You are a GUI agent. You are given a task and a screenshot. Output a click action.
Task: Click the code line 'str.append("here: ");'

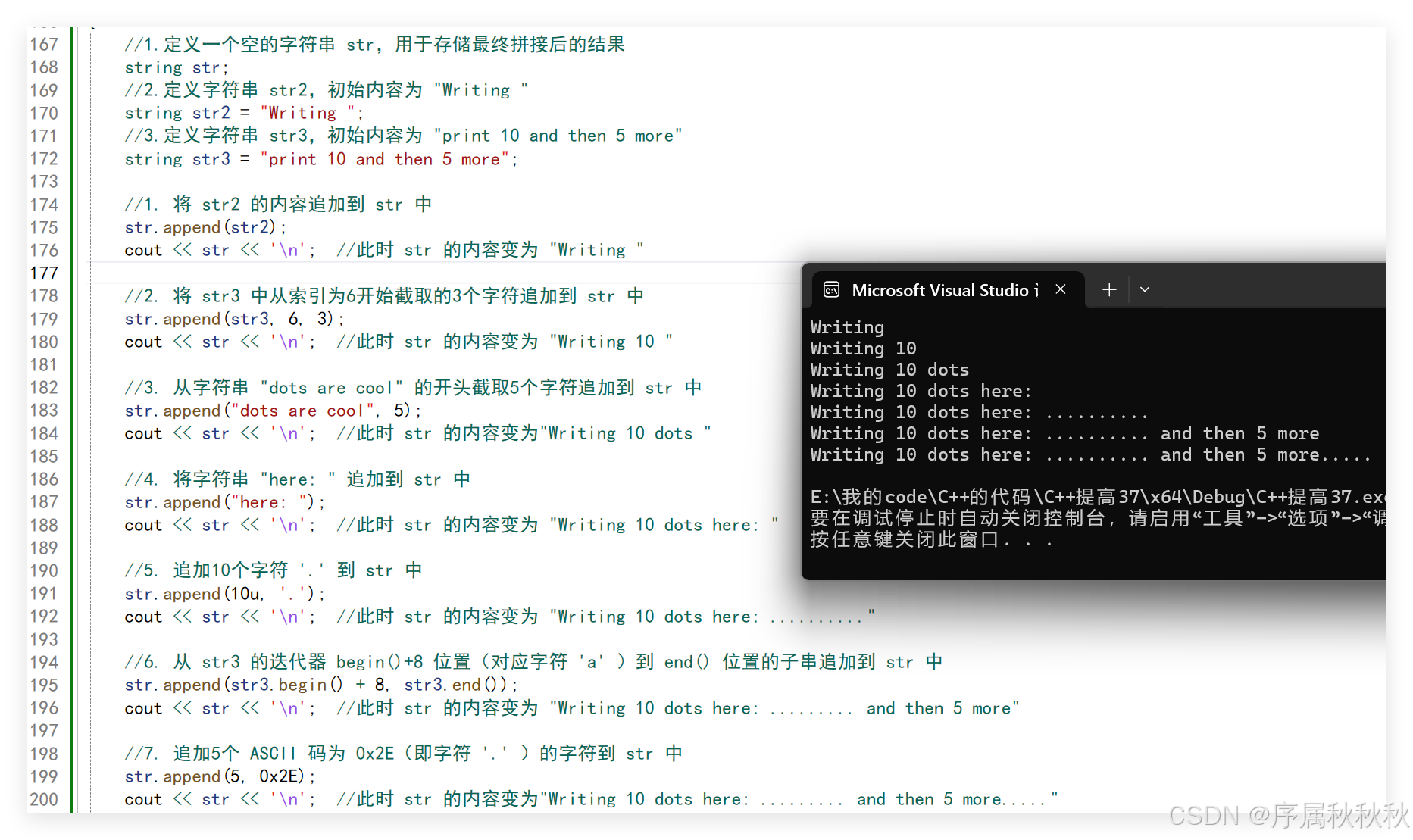pos(225,502)
